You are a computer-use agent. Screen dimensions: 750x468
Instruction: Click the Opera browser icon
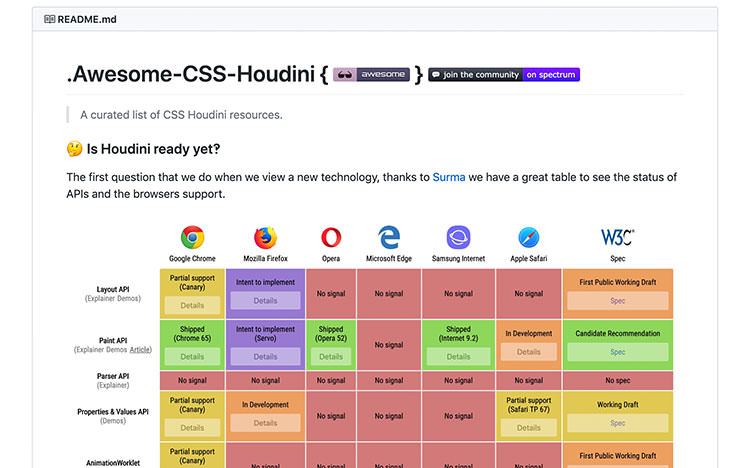point(331,238)
